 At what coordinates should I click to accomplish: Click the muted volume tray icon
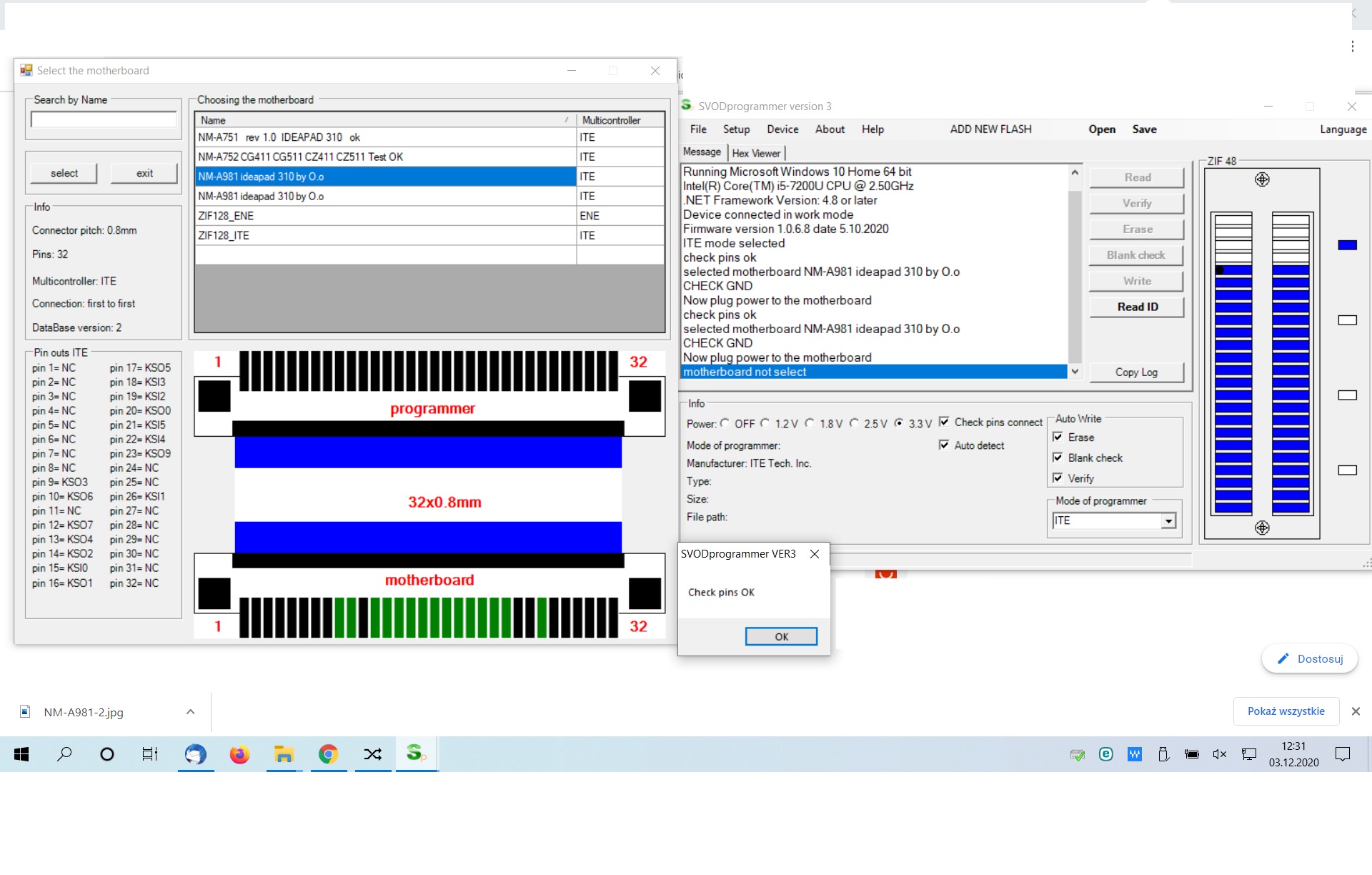(x=1220, y=754)
